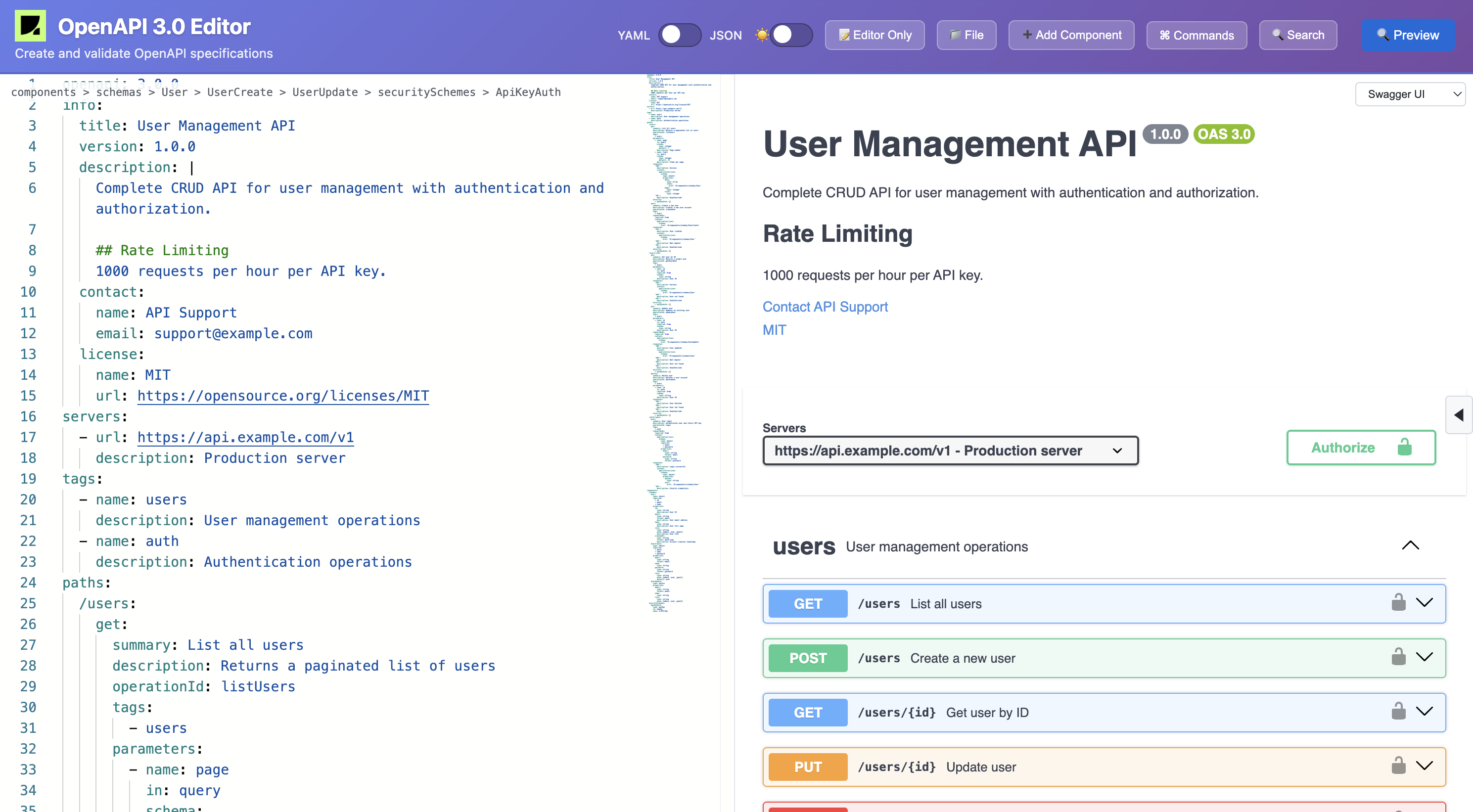The height and width of the screenshot is (812, 1473).
Task: Click the lock icon inside Authorize
Action: pos(1404,447)
